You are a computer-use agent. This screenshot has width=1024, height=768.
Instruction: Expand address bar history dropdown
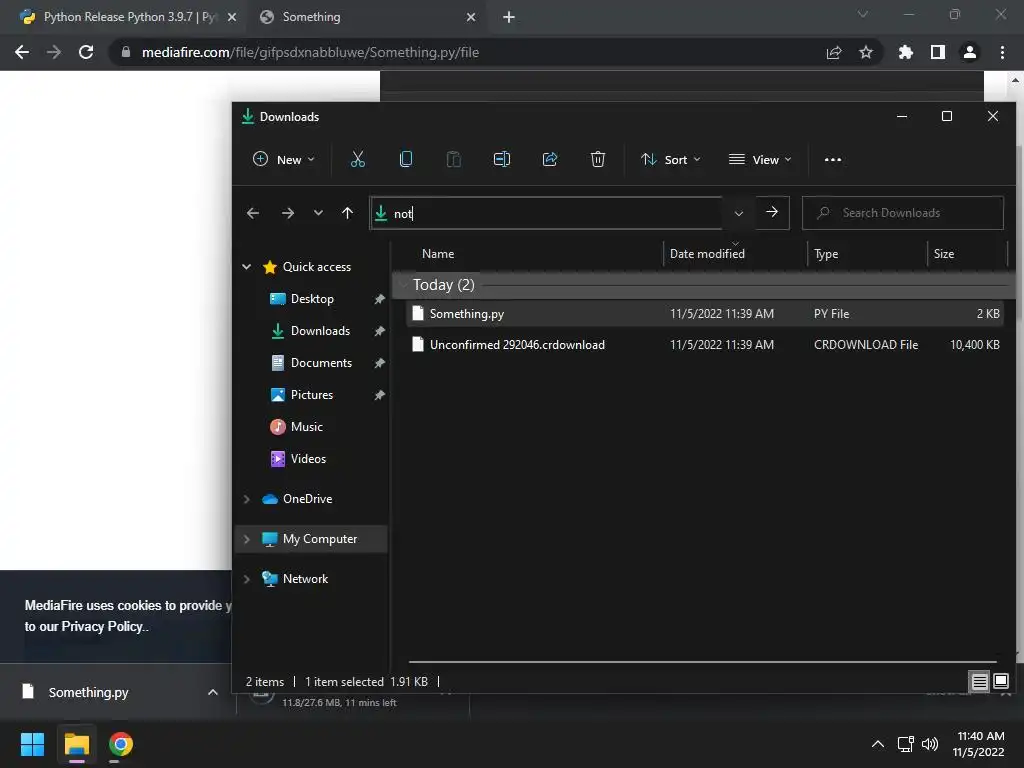pos(739,213)
